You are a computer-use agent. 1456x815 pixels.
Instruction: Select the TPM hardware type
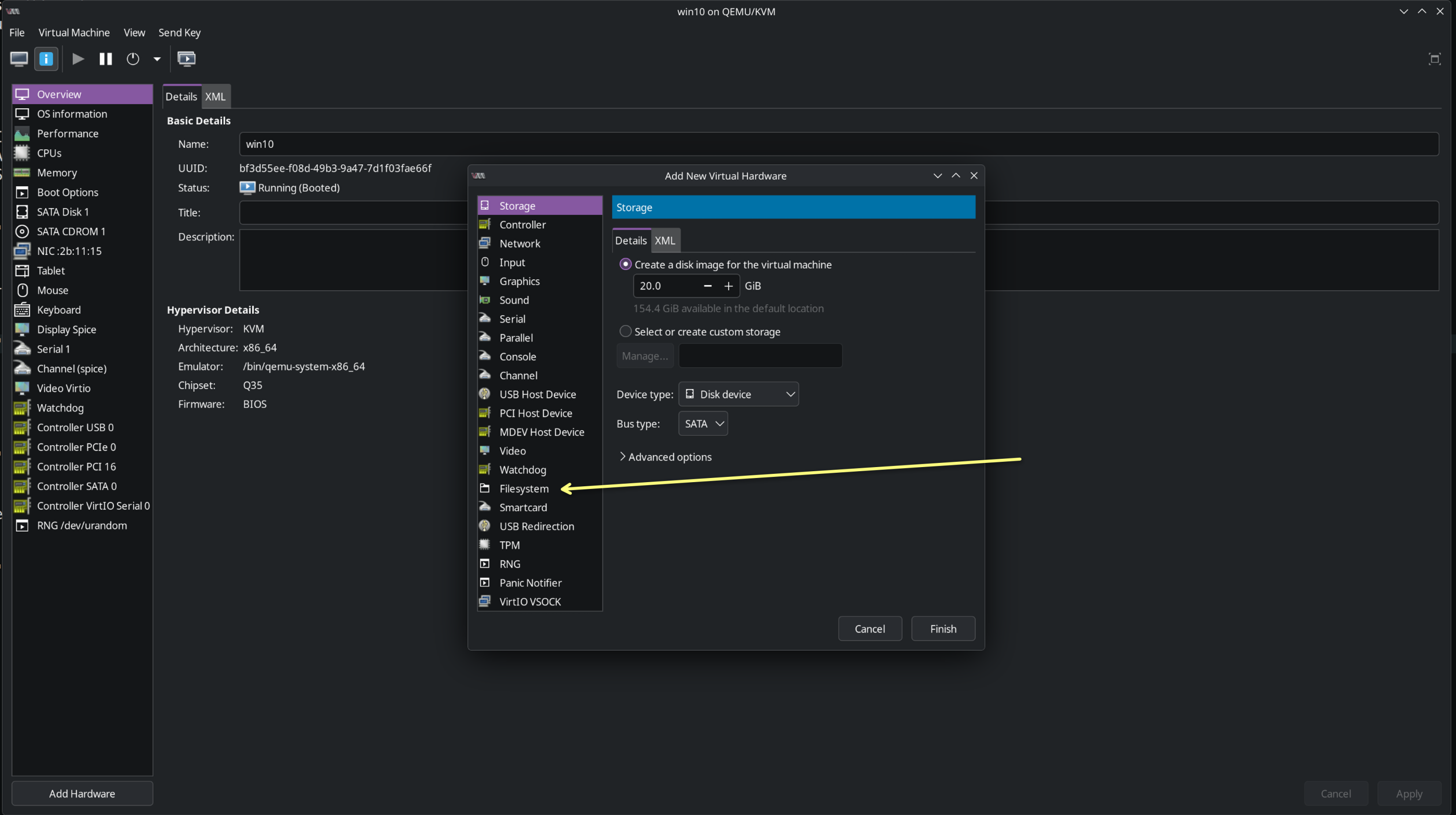(x=509, y=544)
